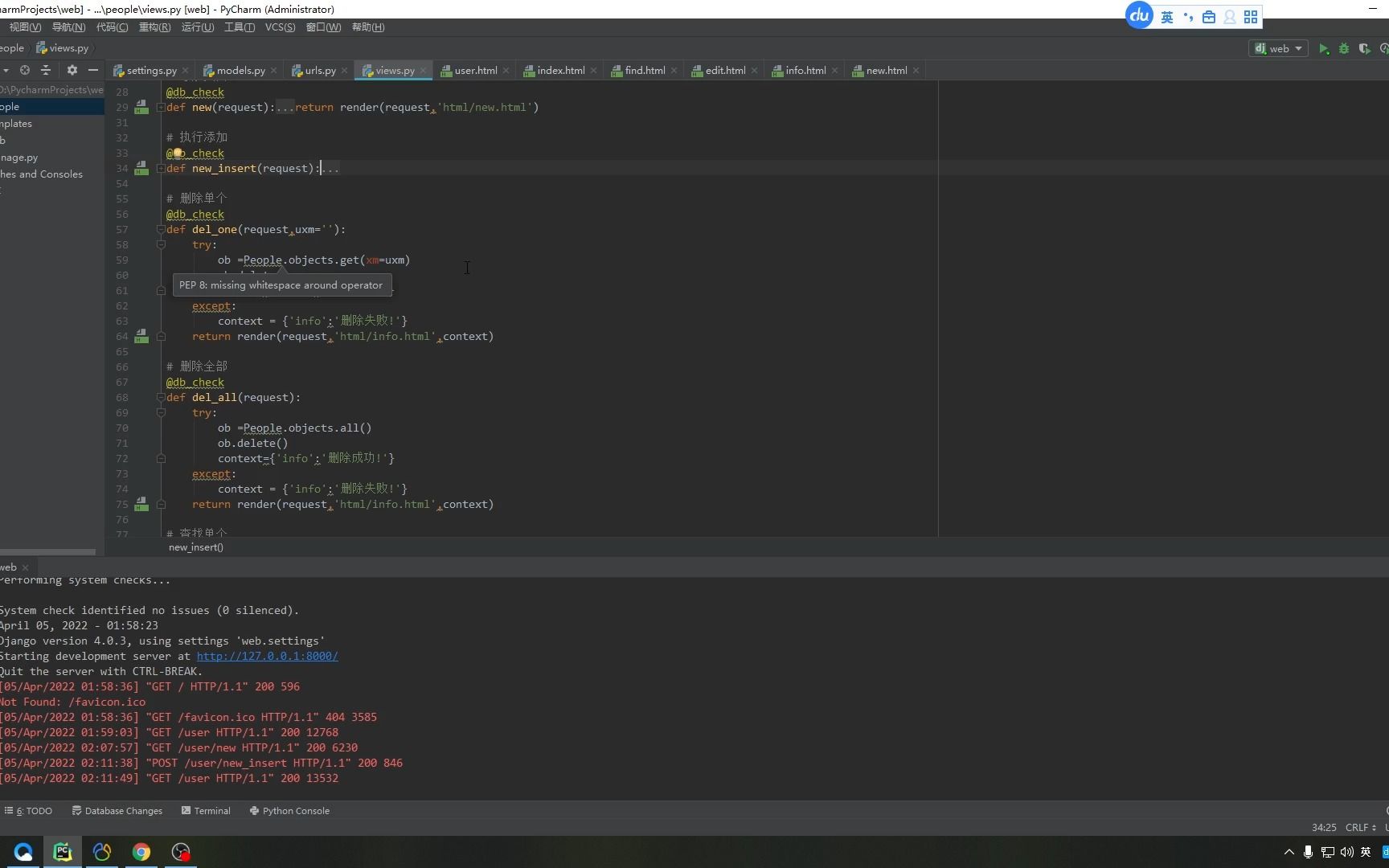Click the Project panel horizontal scrollbar
Screen dimensions: 1389x868
(x=48, y=551)
